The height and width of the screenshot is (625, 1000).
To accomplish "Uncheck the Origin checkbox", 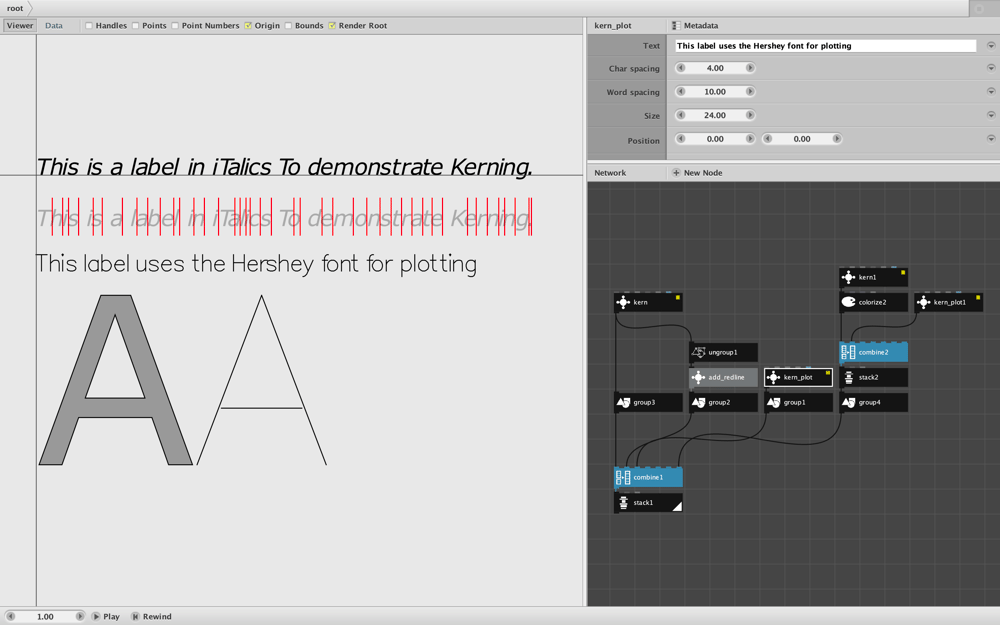I will pyautogui.click(x=248, y=26).
